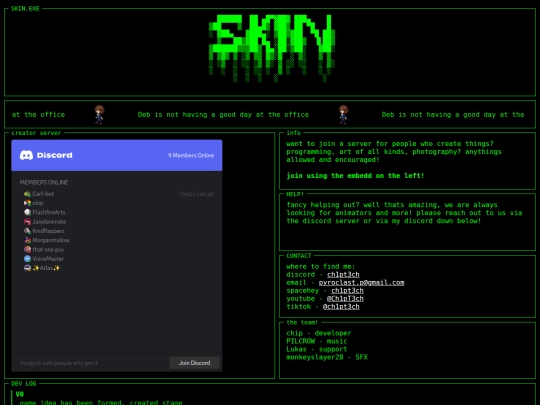This screenshot has width=540, height=405.
Task: Click FlashfireArts avatar icon
Action: (x=27, y=212)
